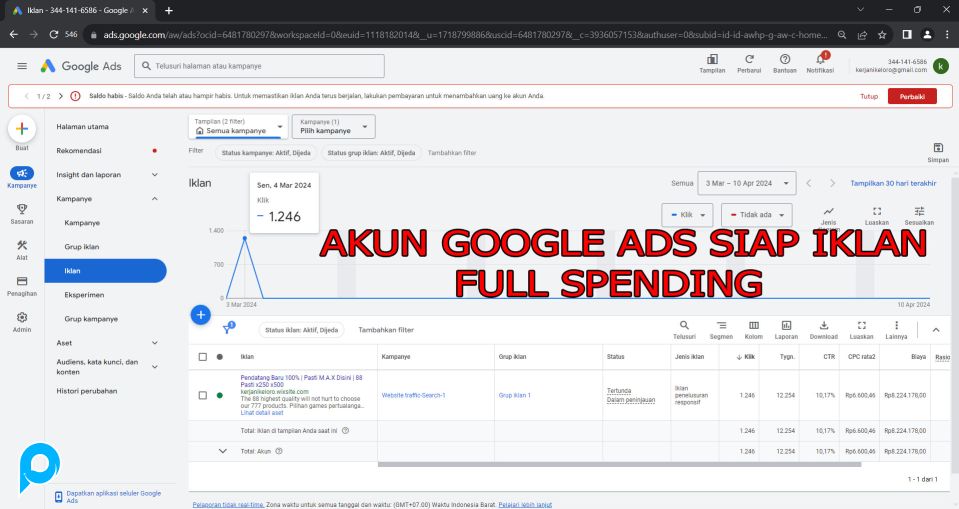Image resolution: width=959 pixels, height=509 pixels.
Task: Open the Semua kampanye view dropdown
Action: tap(238, 127)
